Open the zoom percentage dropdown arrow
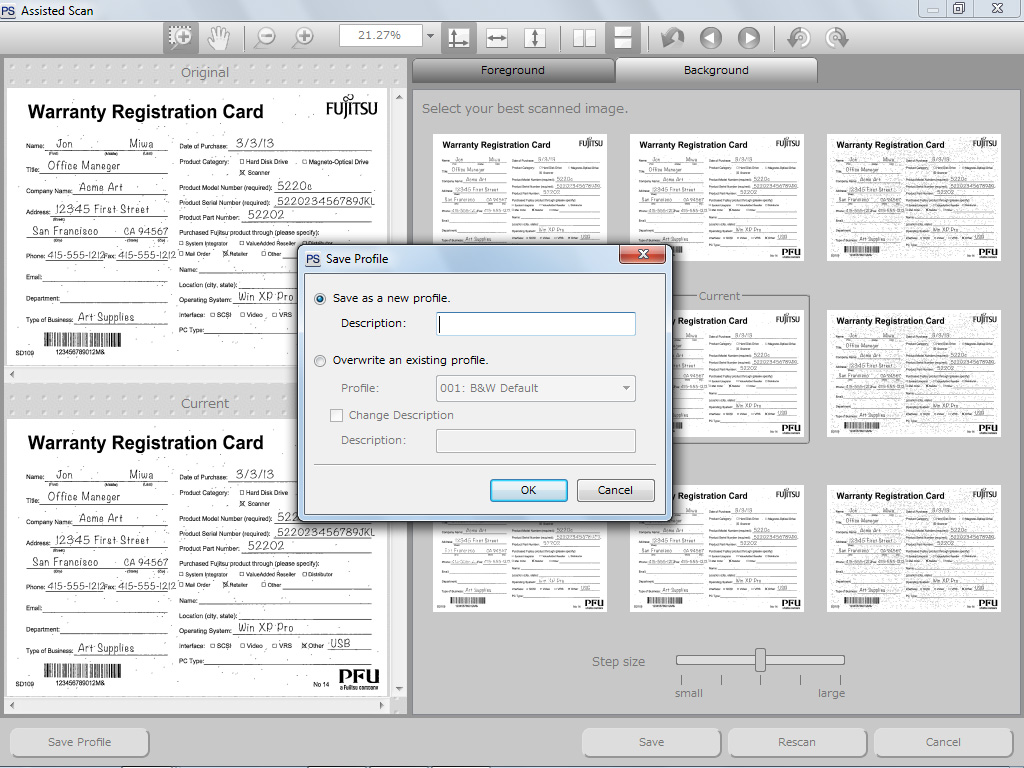The height and width of the screenshot is (768, 1024). [430, 36]
